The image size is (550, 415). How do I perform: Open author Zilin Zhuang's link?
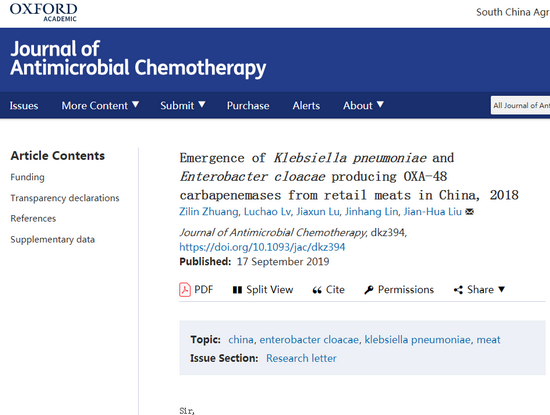point(209,212)
